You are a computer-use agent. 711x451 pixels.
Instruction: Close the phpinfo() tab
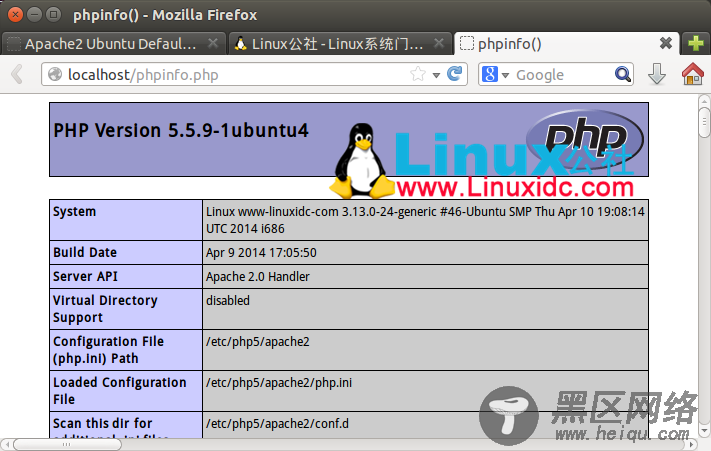tap(666, 44)
